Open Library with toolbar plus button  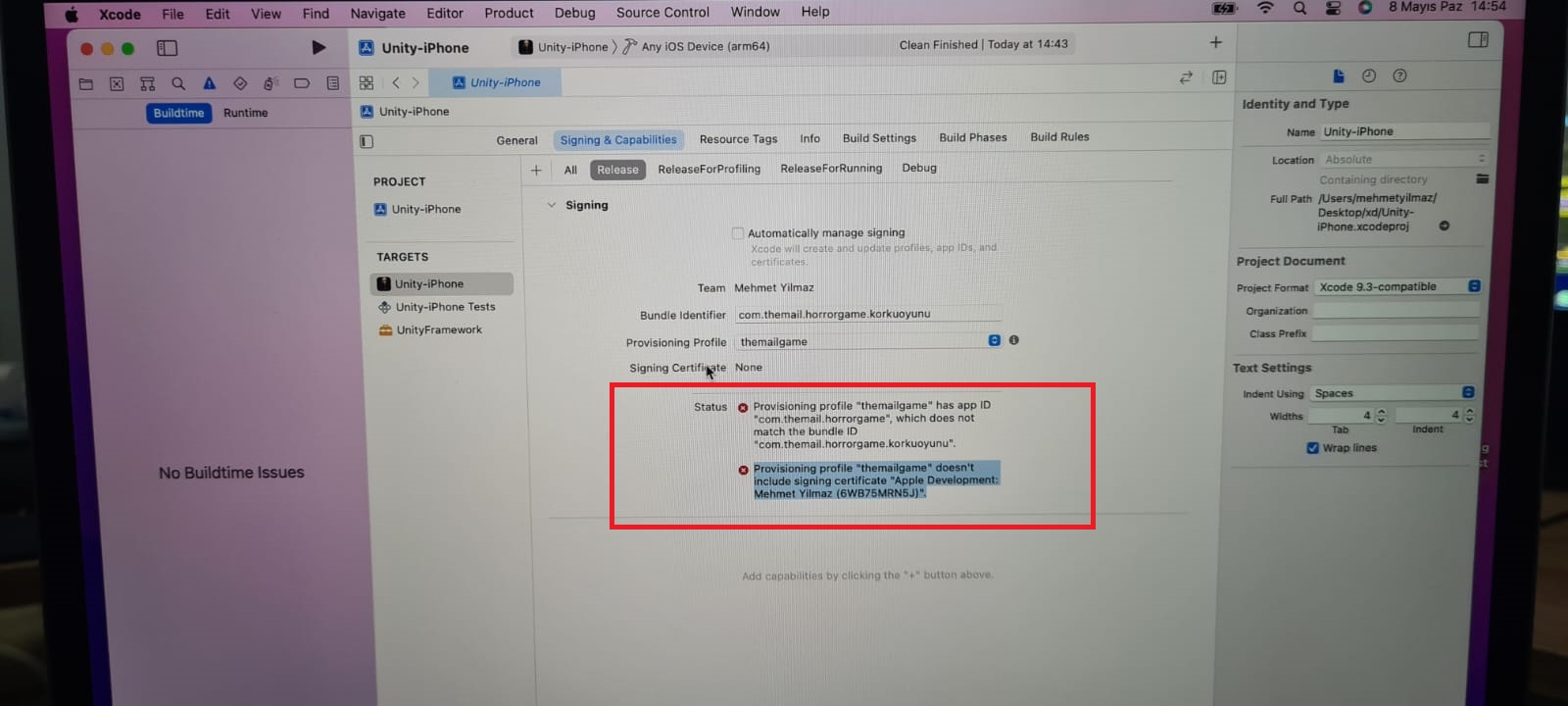1216,42
